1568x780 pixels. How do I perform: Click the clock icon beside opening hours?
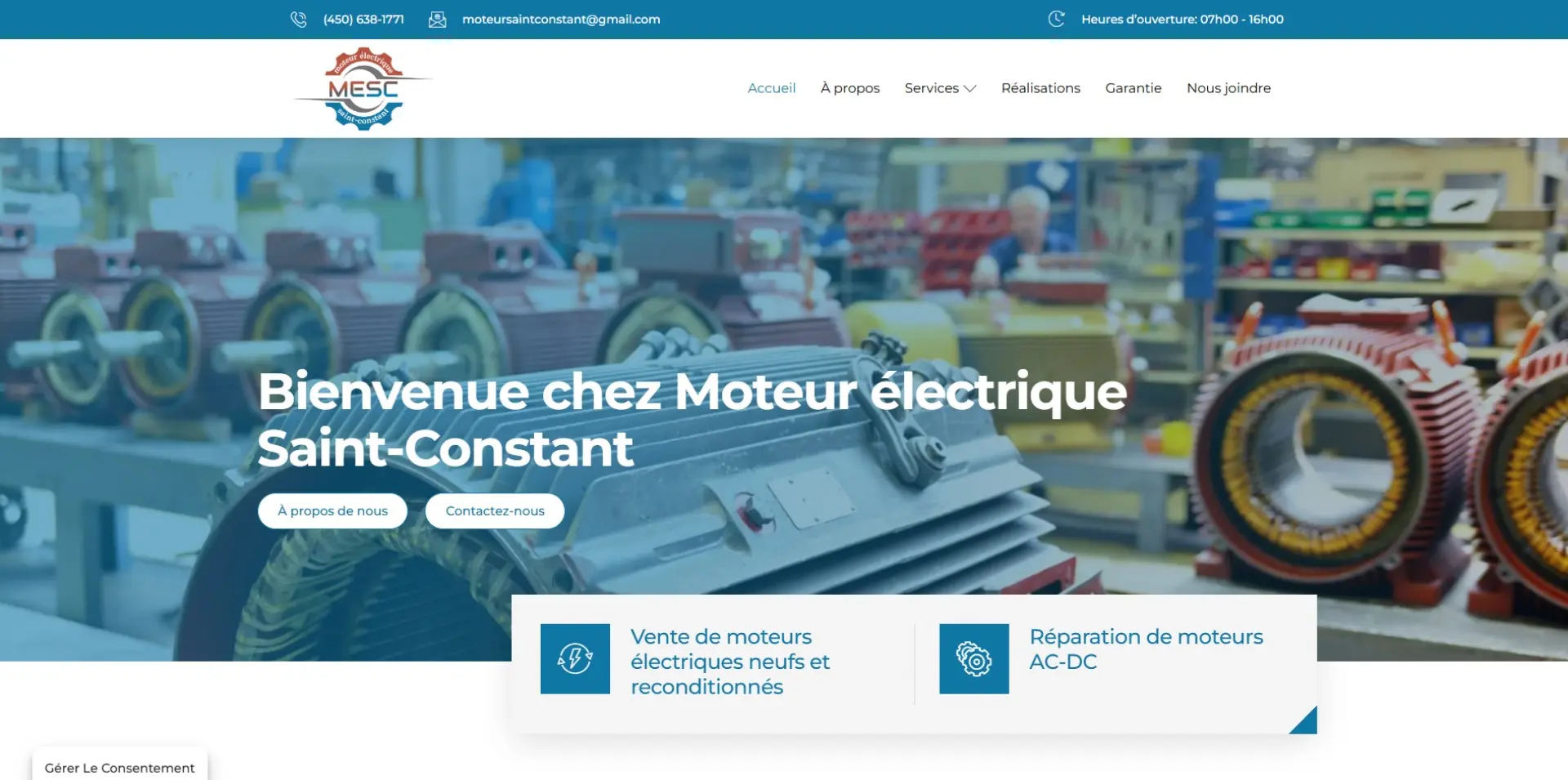[x=1057, y=19]
